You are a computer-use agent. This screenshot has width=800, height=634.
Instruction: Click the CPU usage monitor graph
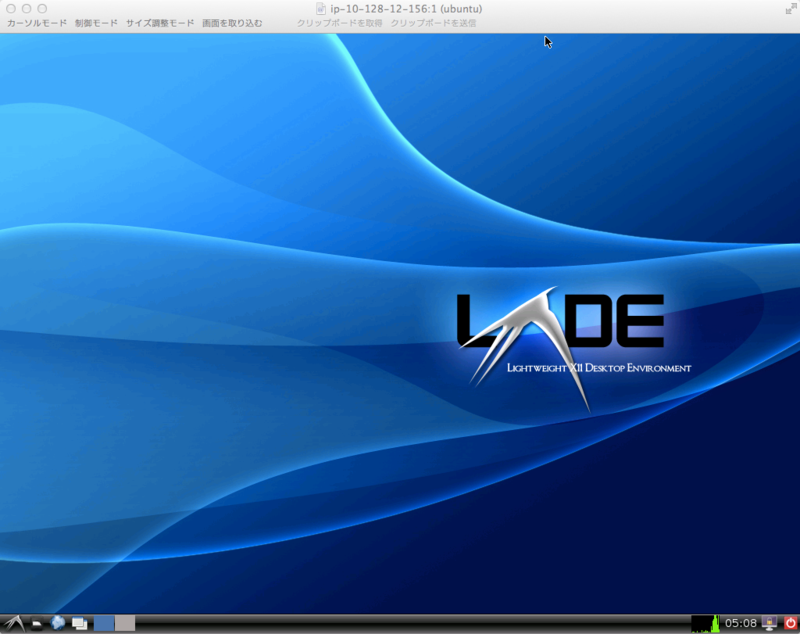(706, 623)
